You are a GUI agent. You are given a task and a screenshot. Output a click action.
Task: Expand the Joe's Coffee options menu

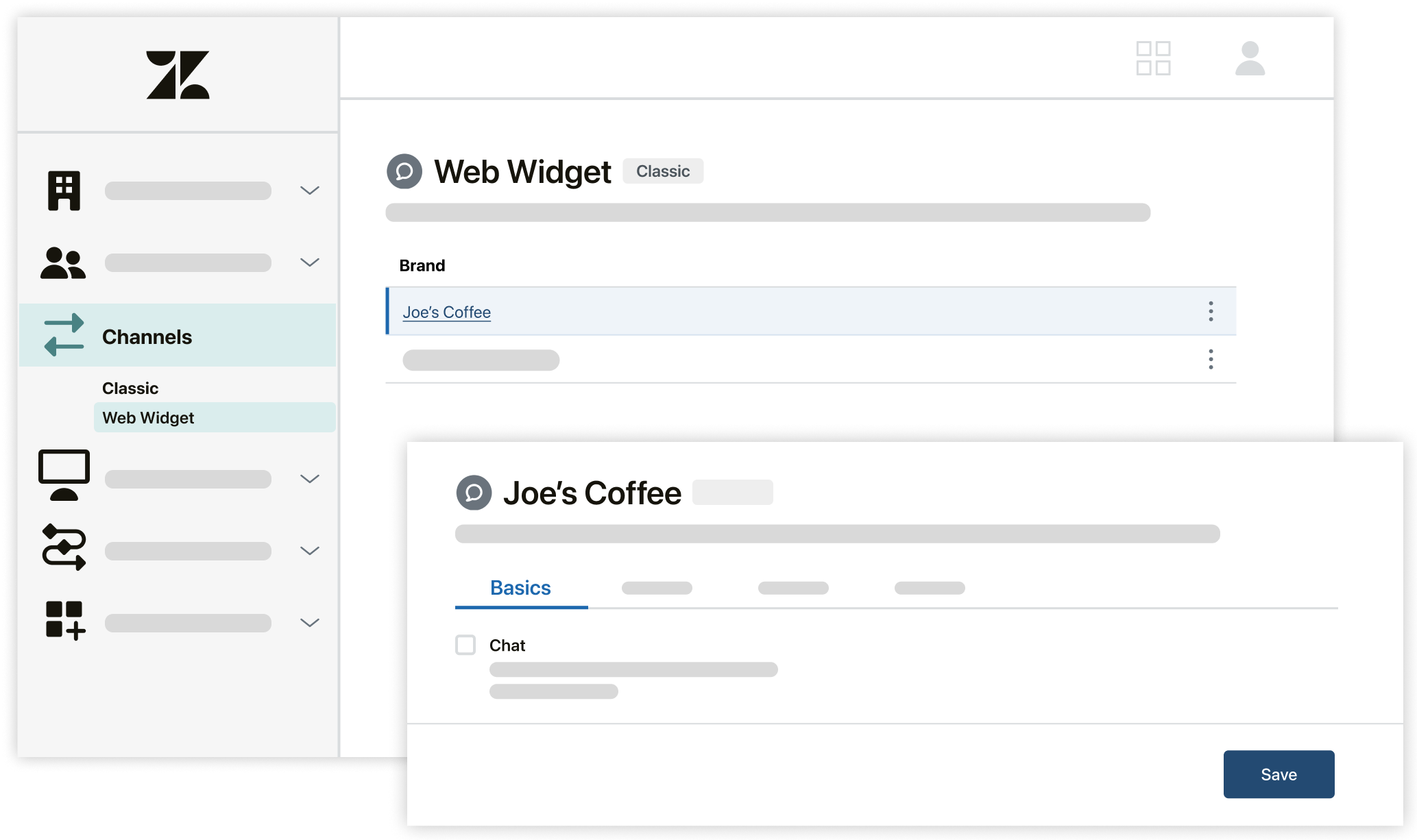[x=1210, y=311]
